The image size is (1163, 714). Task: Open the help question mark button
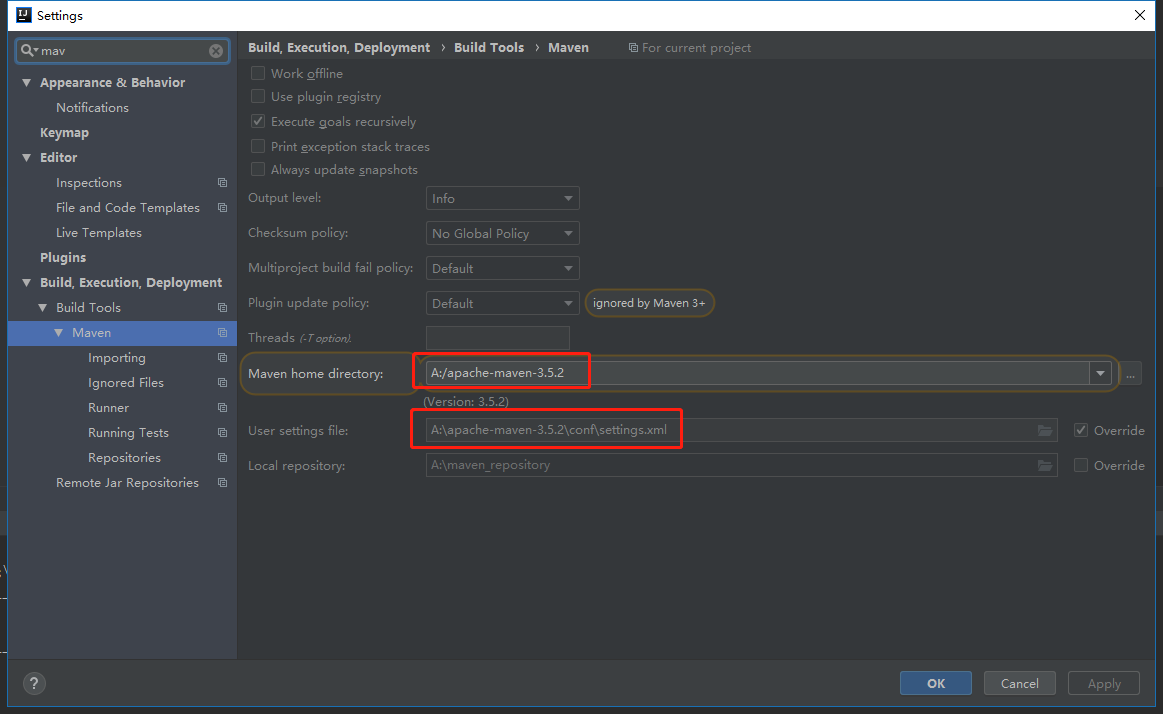point(34,683)
